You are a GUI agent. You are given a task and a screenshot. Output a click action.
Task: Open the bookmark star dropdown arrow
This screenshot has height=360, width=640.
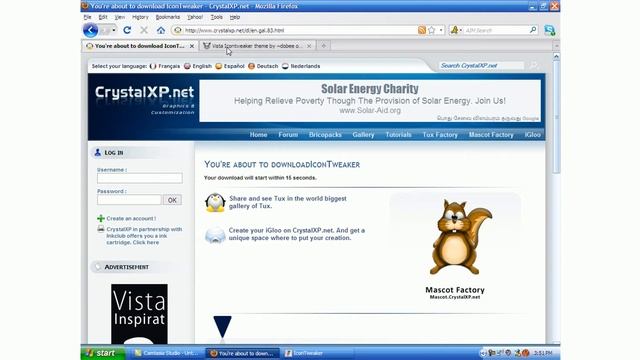441,30
